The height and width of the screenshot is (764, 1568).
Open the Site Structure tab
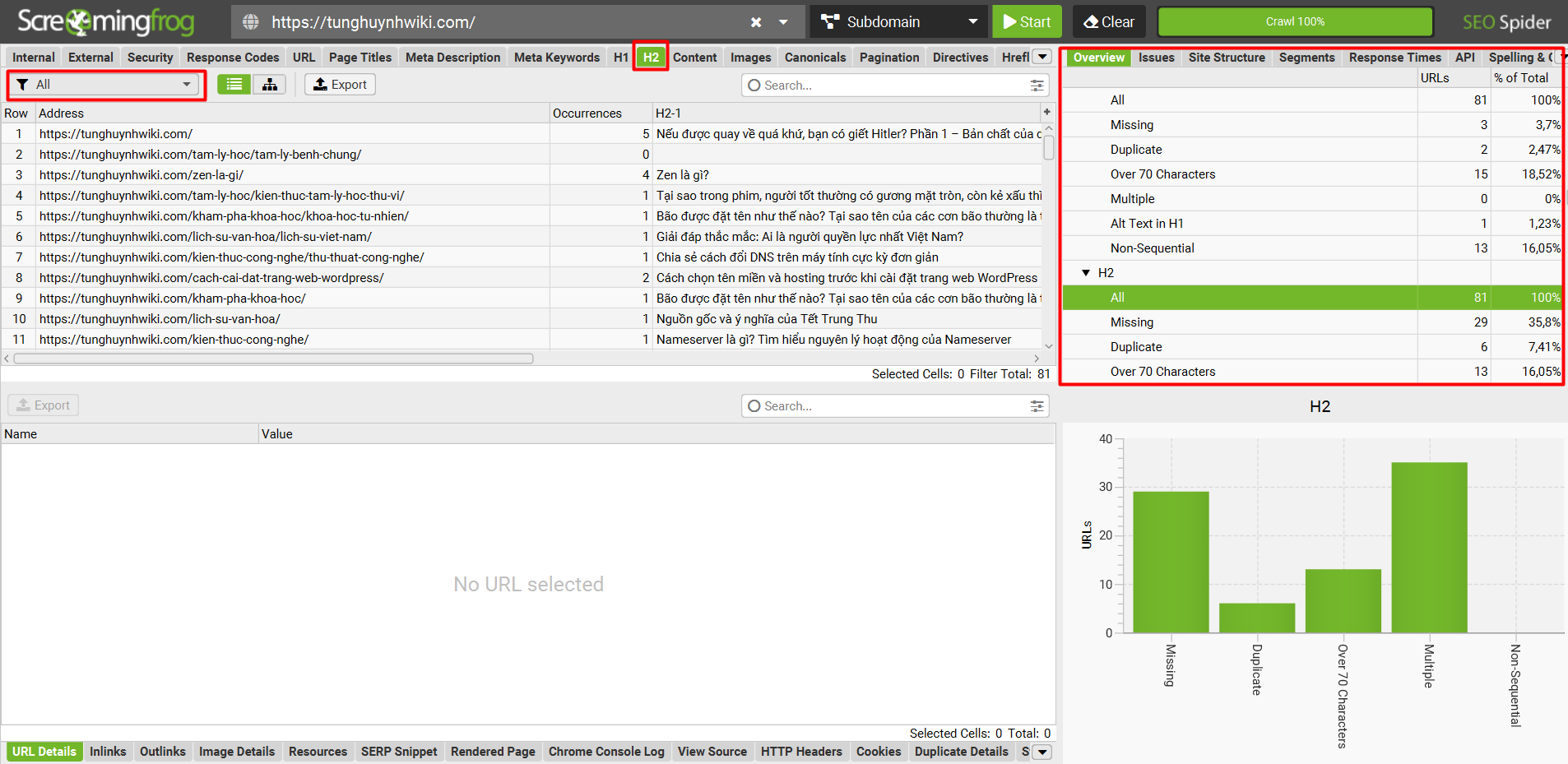point(1226,58)
